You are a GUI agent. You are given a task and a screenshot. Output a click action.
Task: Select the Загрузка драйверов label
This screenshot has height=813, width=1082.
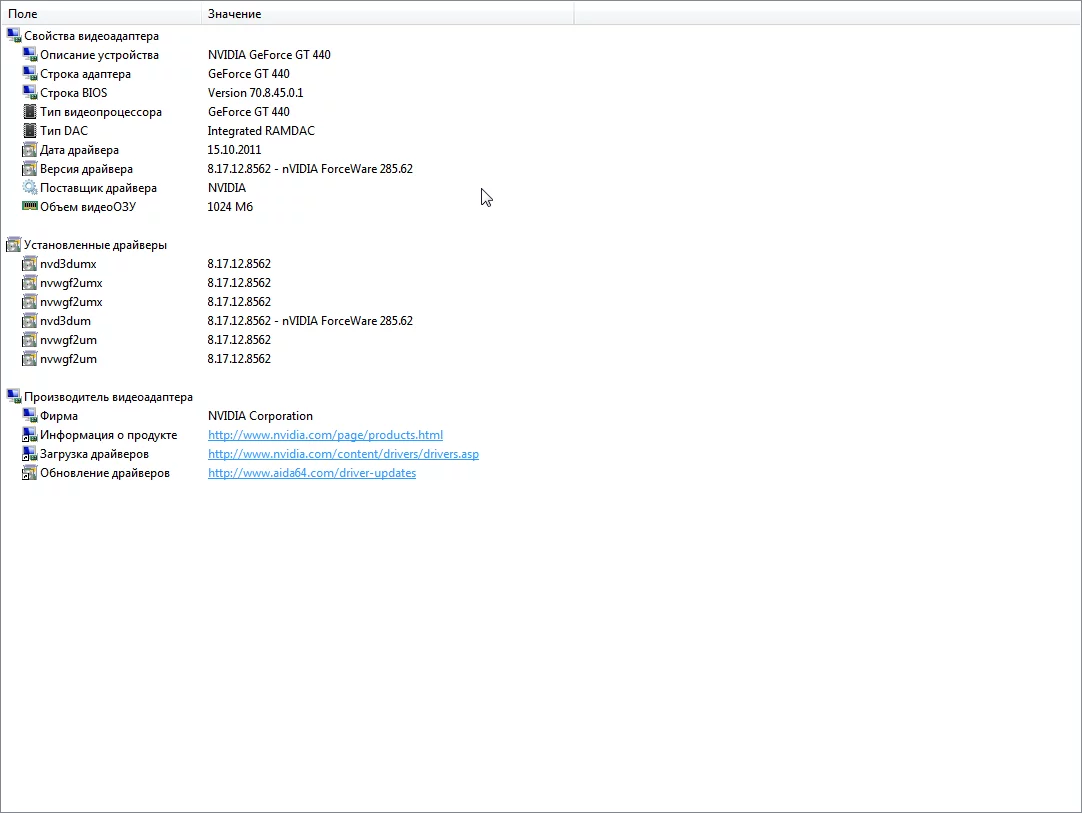[95, 454]
